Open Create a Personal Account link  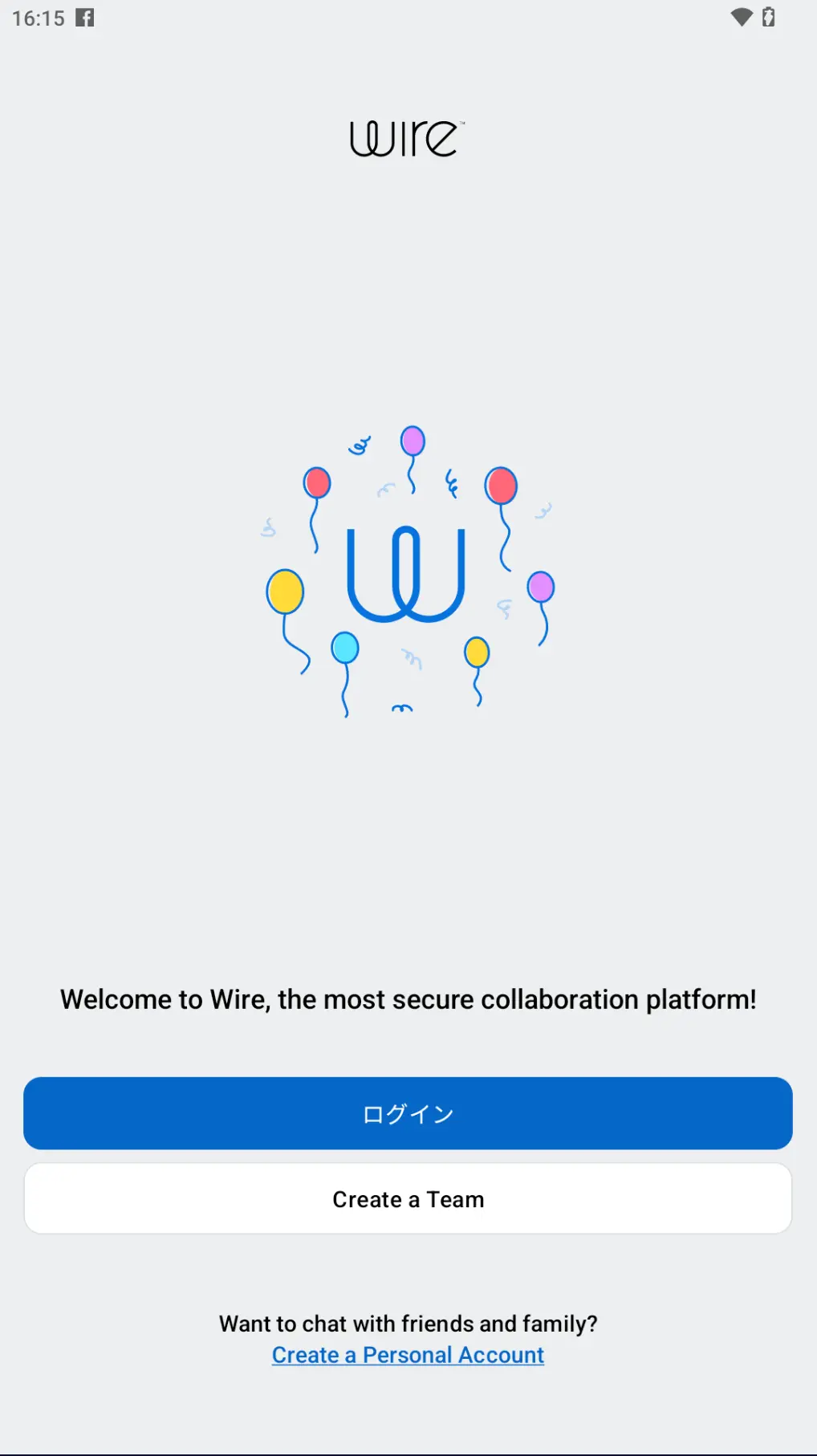[407, 1354]
